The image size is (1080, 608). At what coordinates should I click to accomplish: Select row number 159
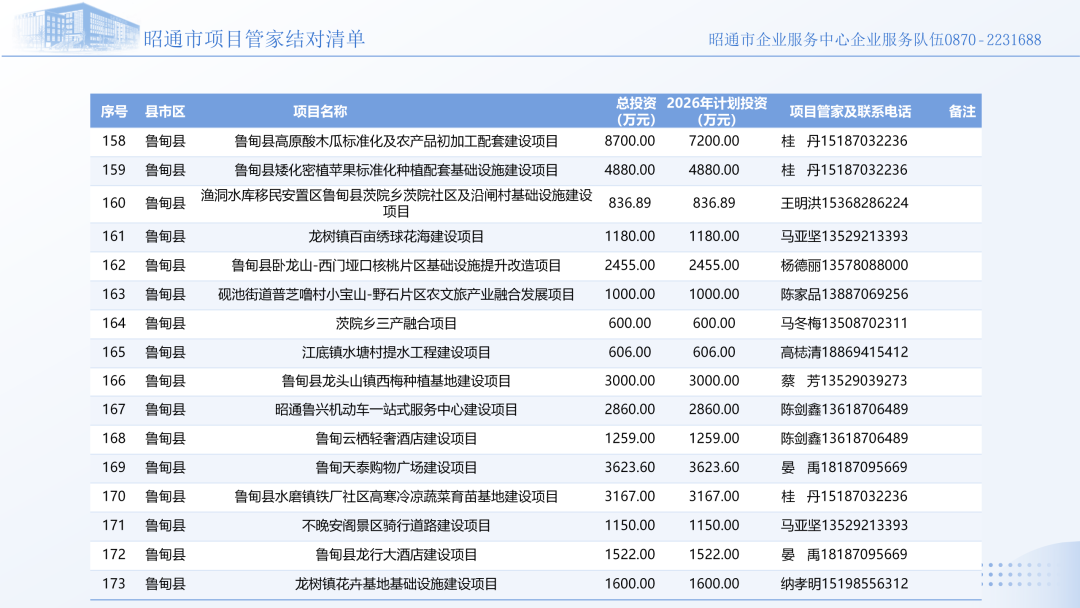tap(114, 170)
